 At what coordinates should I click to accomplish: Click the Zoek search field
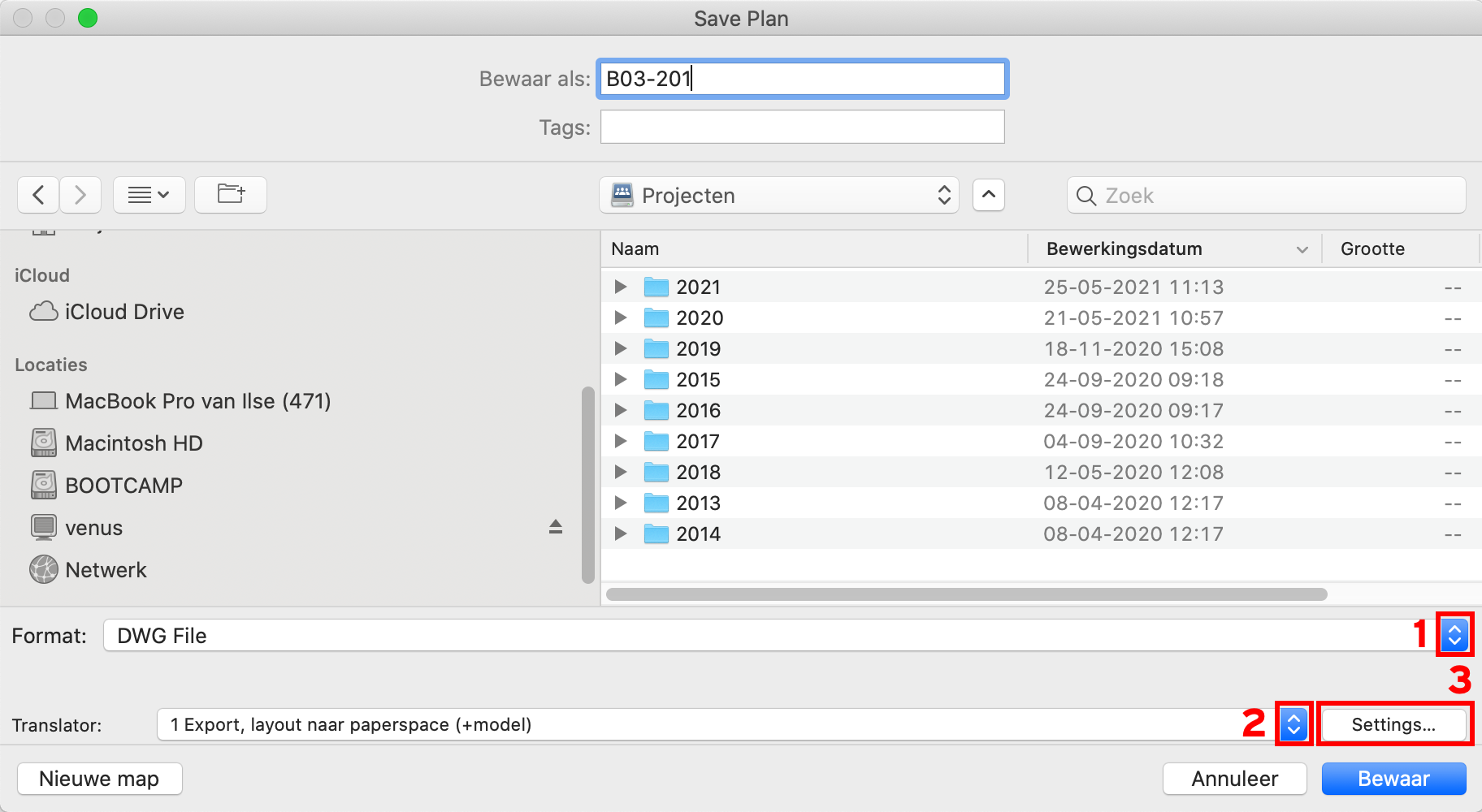click(x=1266, y=196)
